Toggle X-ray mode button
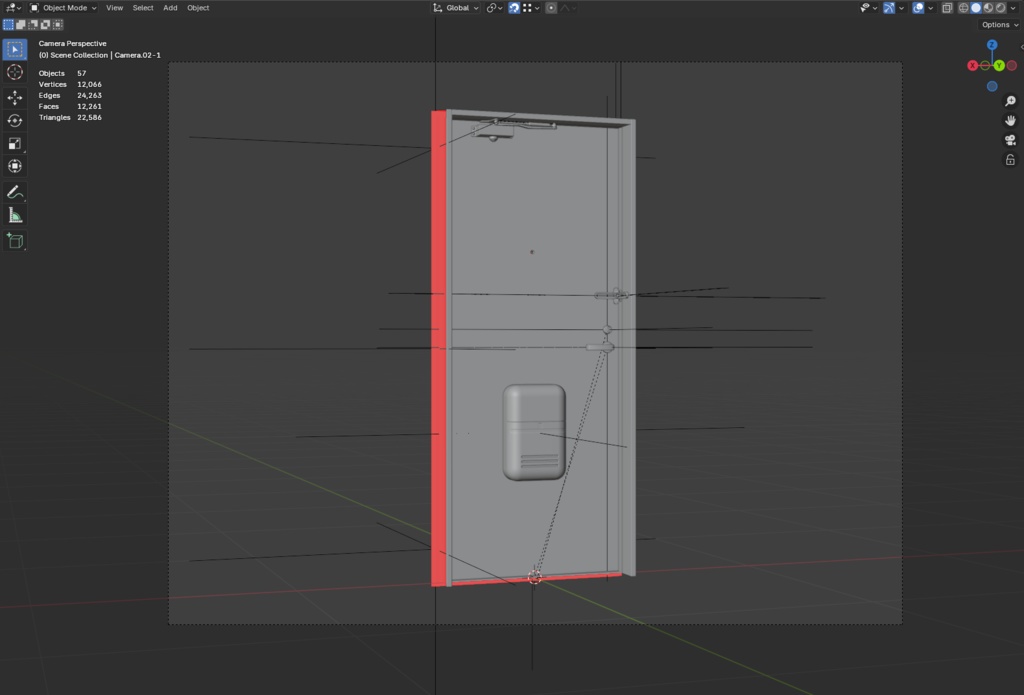Viewport: 1024px width, 695px height. pos(947,8)
